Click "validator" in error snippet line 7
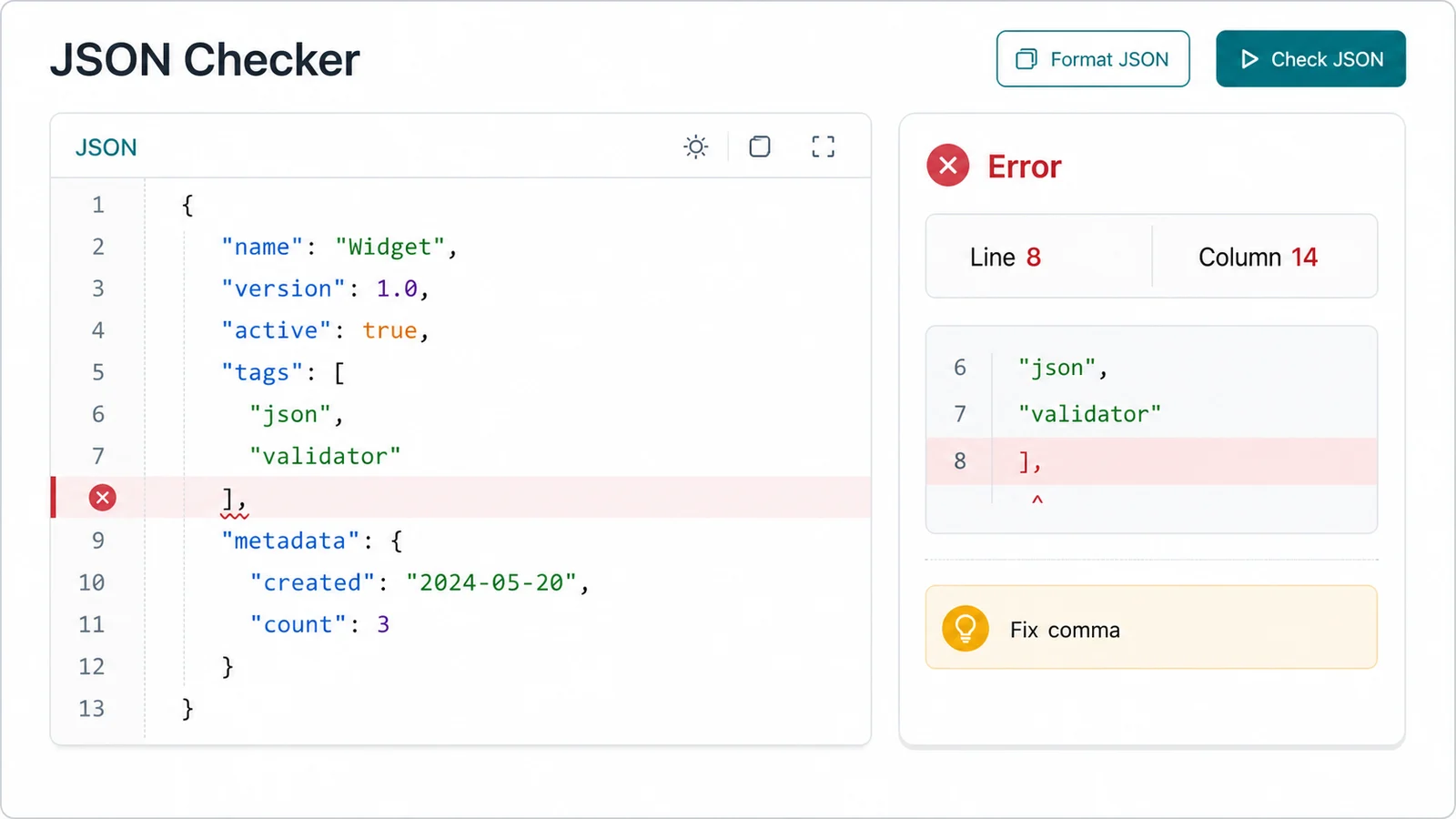 pyautogui.click(x=1090, y=414)
